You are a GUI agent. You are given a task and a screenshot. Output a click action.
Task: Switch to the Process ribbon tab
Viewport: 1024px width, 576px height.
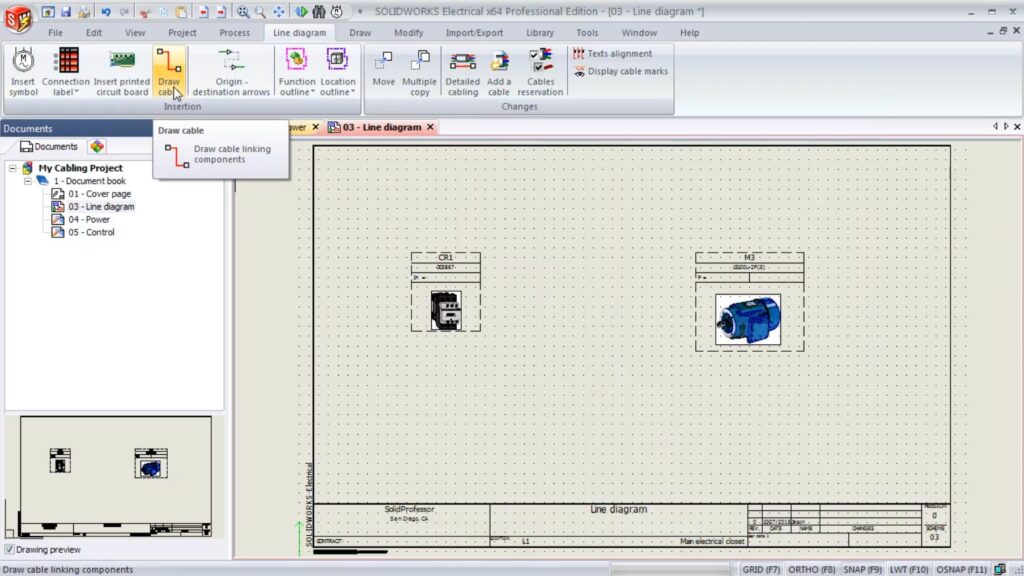point(234,33)
